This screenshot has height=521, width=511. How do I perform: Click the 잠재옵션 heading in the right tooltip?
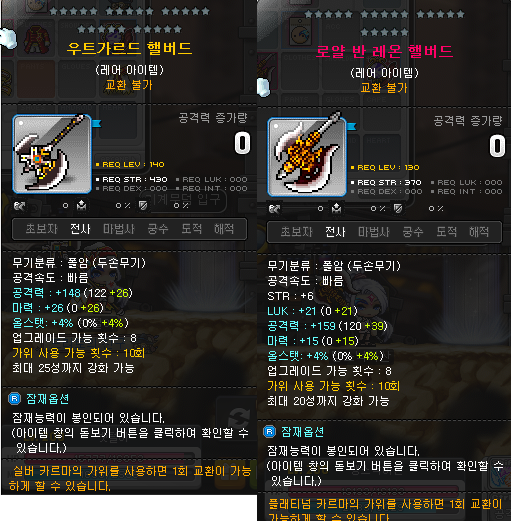(303, 432)
